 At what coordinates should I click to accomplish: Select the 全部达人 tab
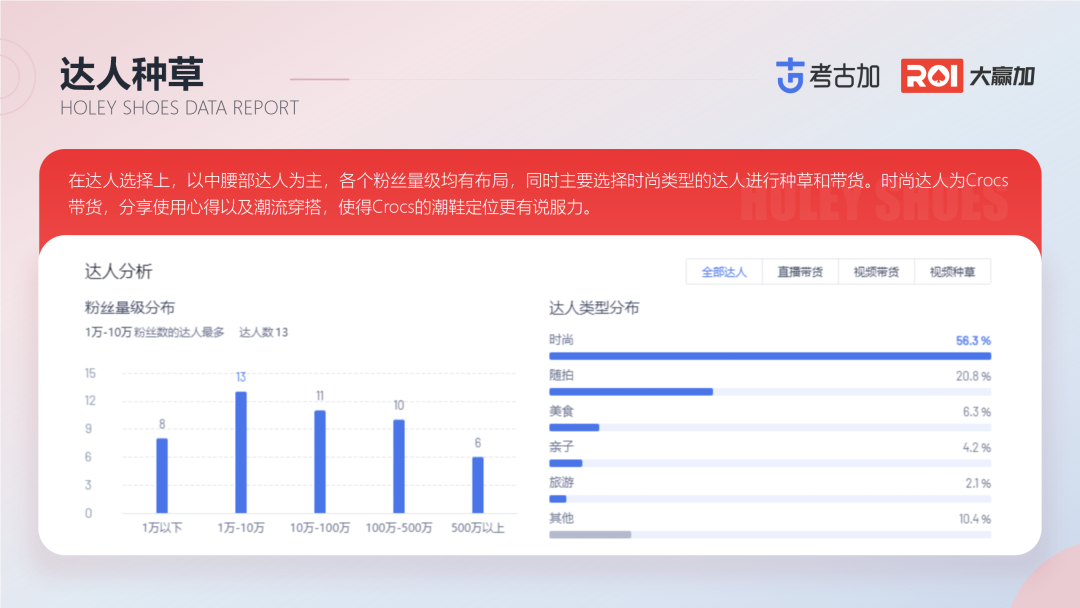click(724, 272)
